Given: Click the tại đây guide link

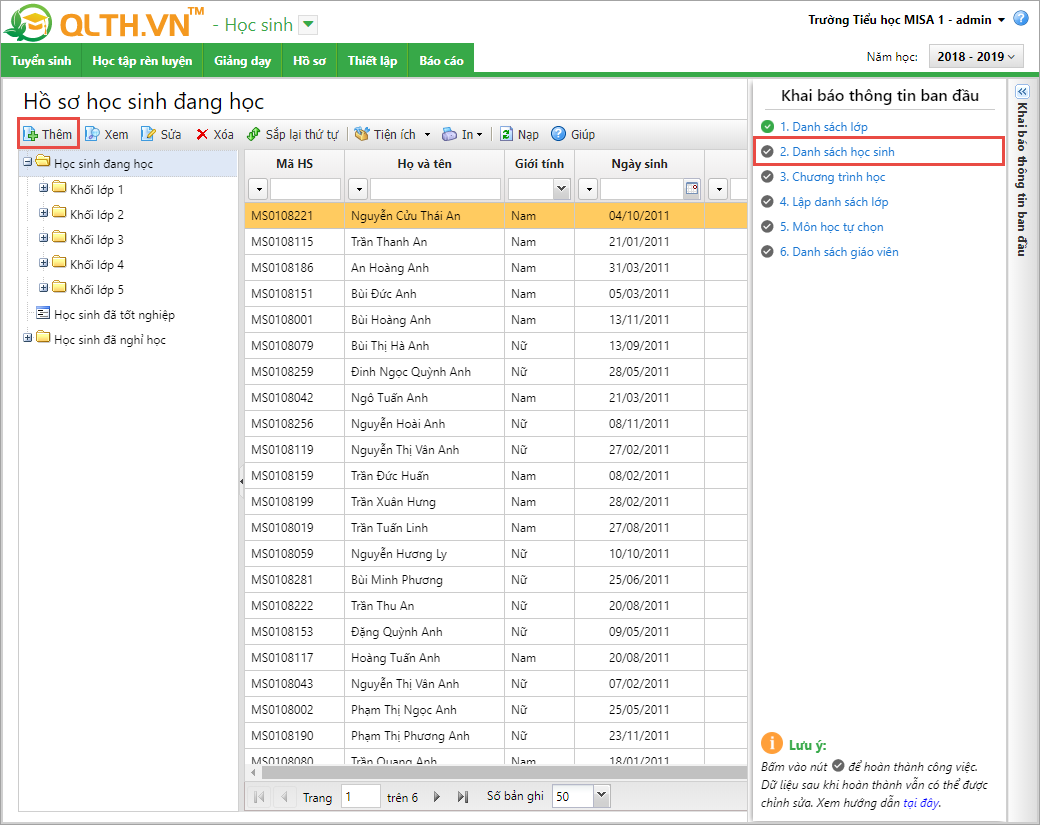Looking at the screenshot, I should pos(920,802).
